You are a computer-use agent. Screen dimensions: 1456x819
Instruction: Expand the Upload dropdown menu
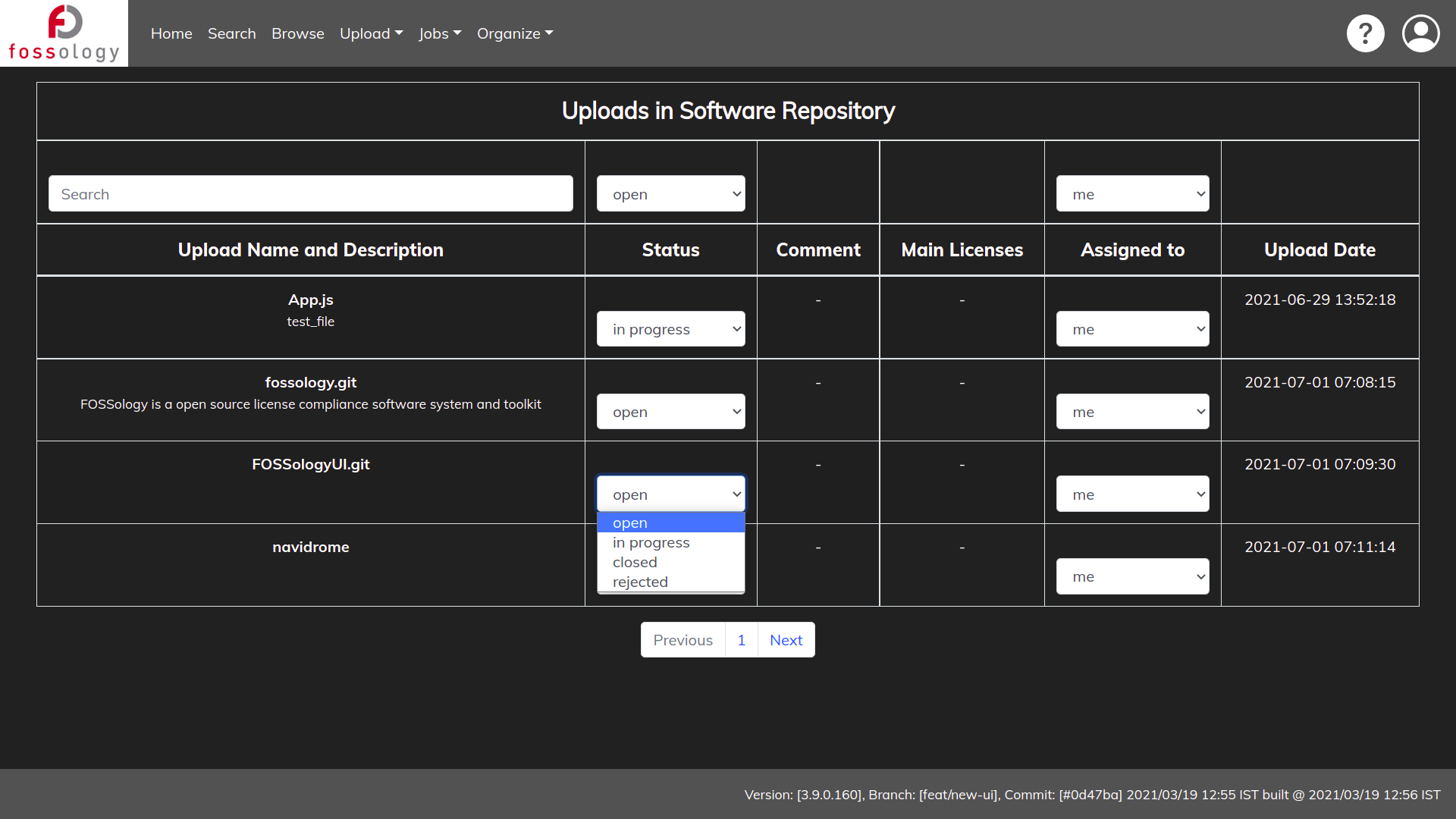point(371,33)
